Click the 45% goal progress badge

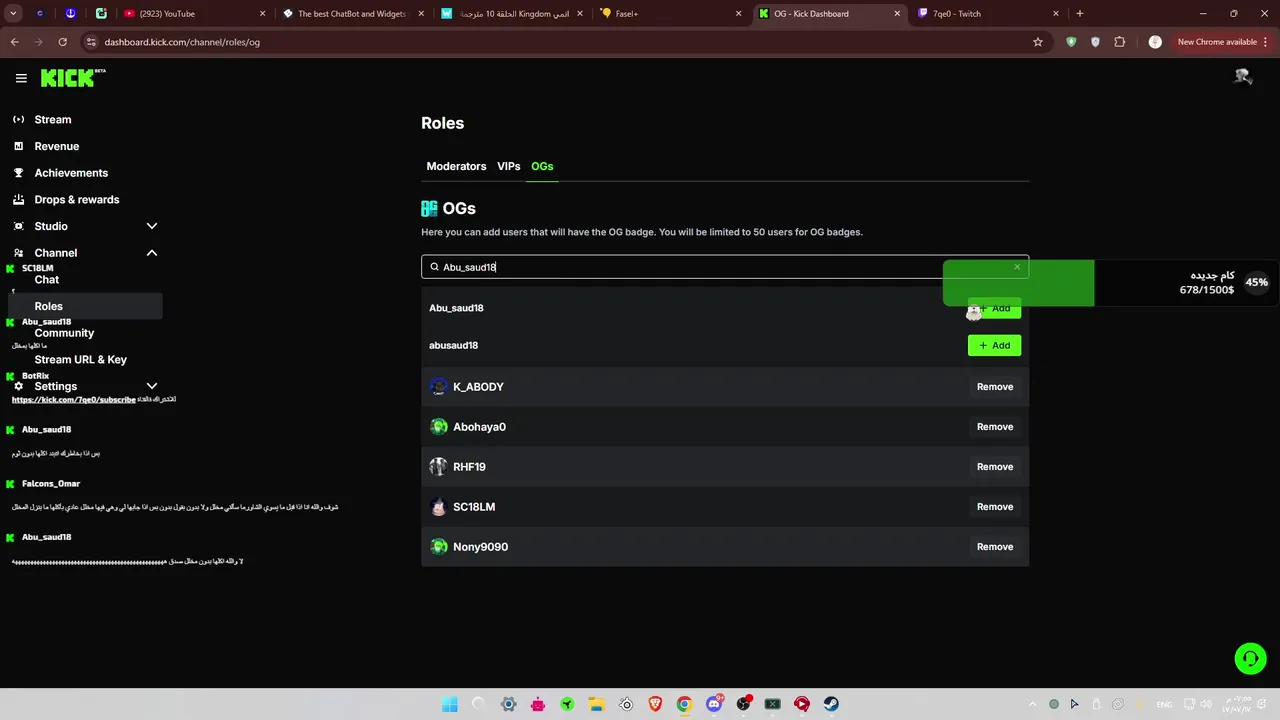[1257, 282]
